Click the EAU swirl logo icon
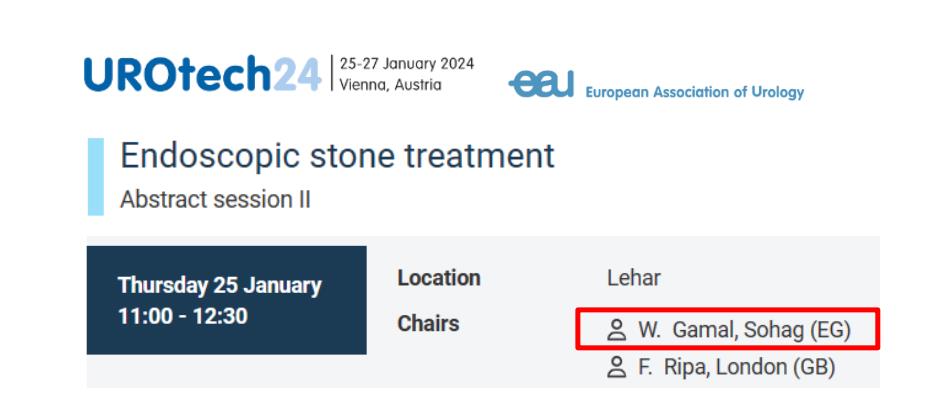Image resolution: width=925 pixels, height=420 pixels. coord(541,86)
